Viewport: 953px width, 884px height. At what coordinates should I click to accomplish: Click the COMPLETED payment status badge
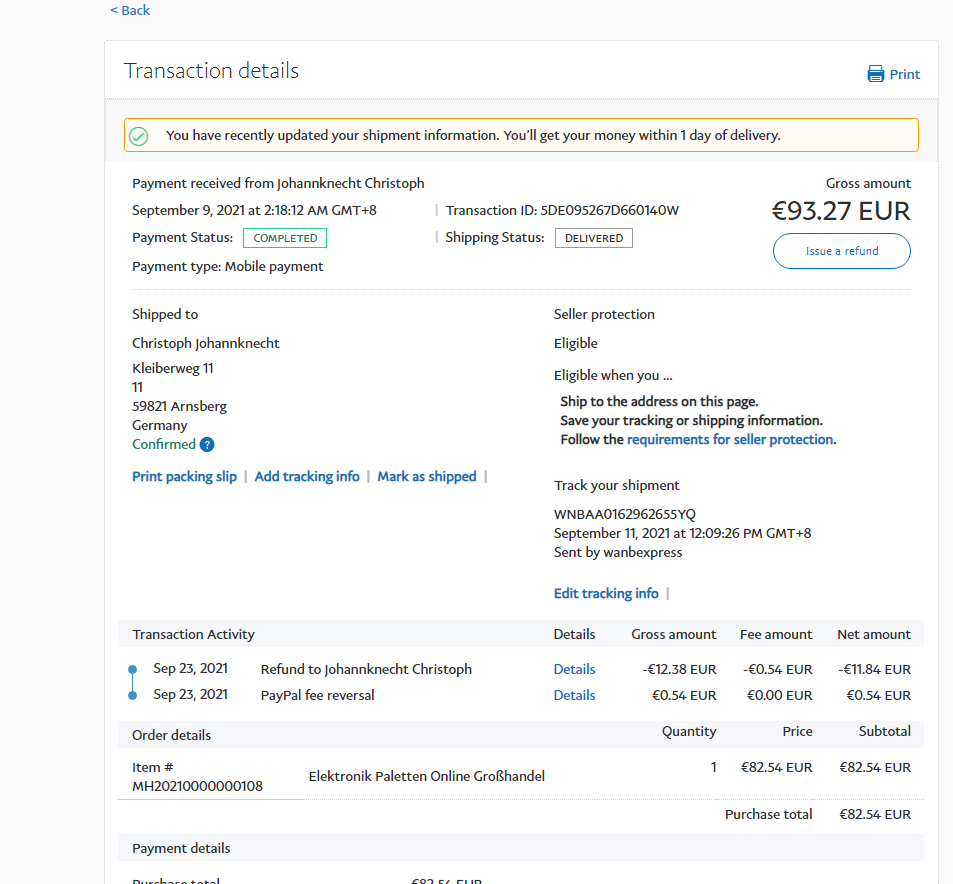pyautogui.click(x=285, y=238)
